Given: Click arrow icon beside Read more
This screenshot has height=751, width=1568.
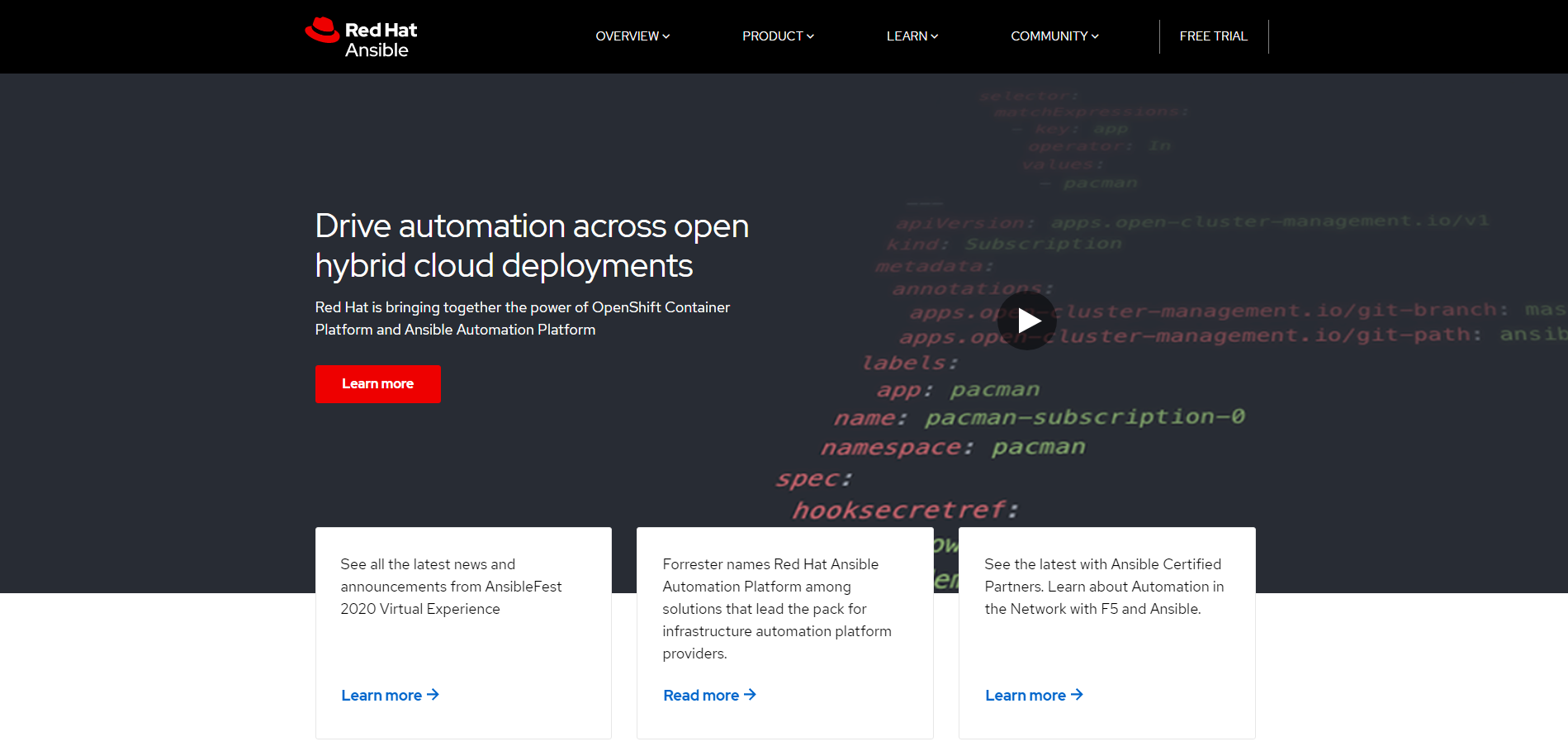Looking at the screenshot, I should pos(750,695).
